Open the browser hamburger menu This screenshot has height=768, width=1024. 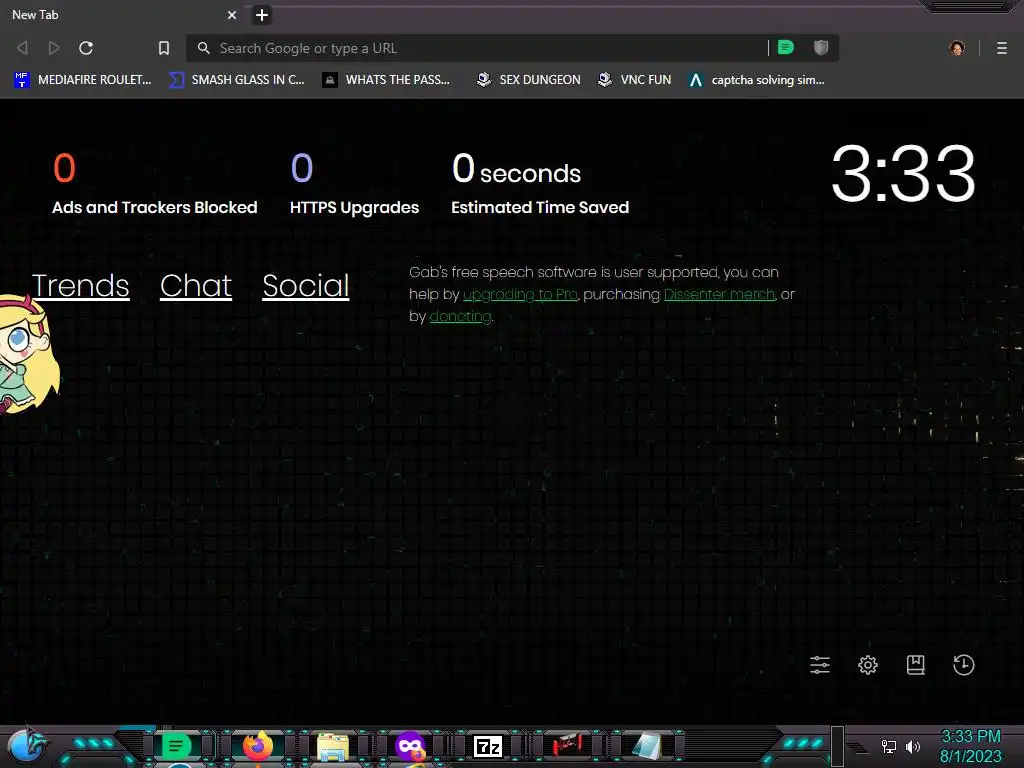click(x=1001, y=48)
